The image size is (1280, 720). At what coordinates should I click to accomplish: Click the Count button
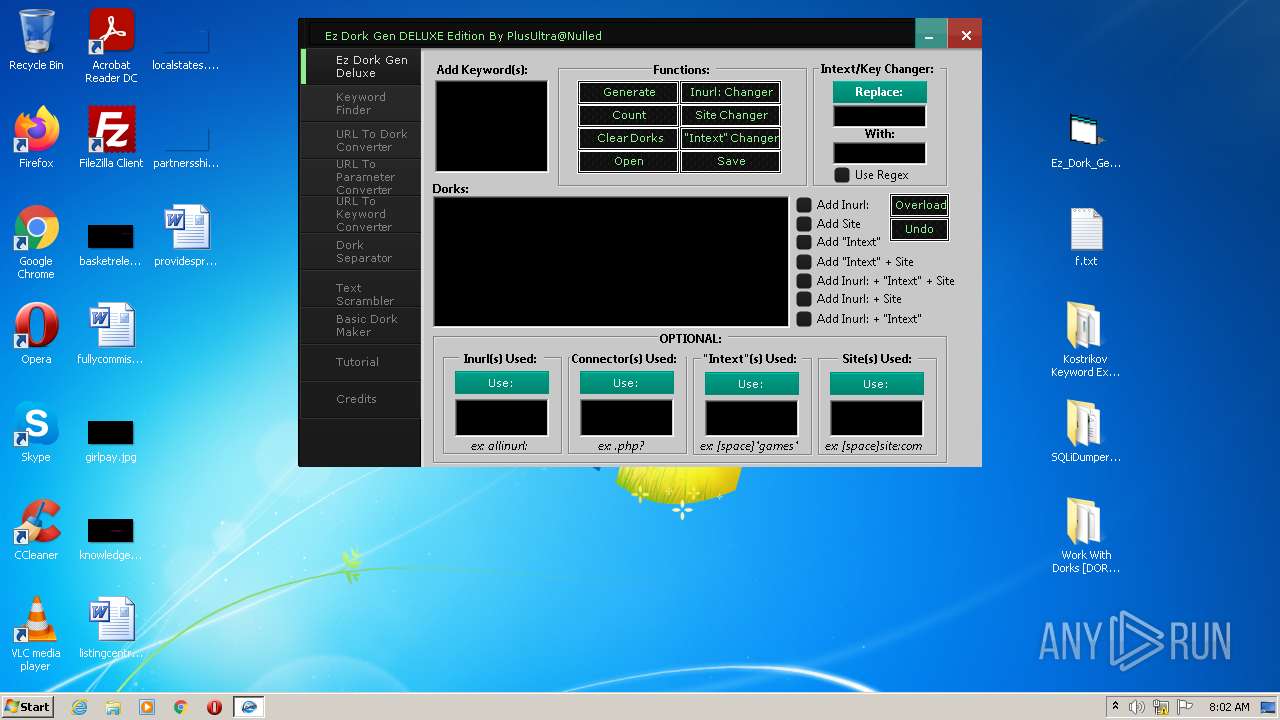coord(629,115)
